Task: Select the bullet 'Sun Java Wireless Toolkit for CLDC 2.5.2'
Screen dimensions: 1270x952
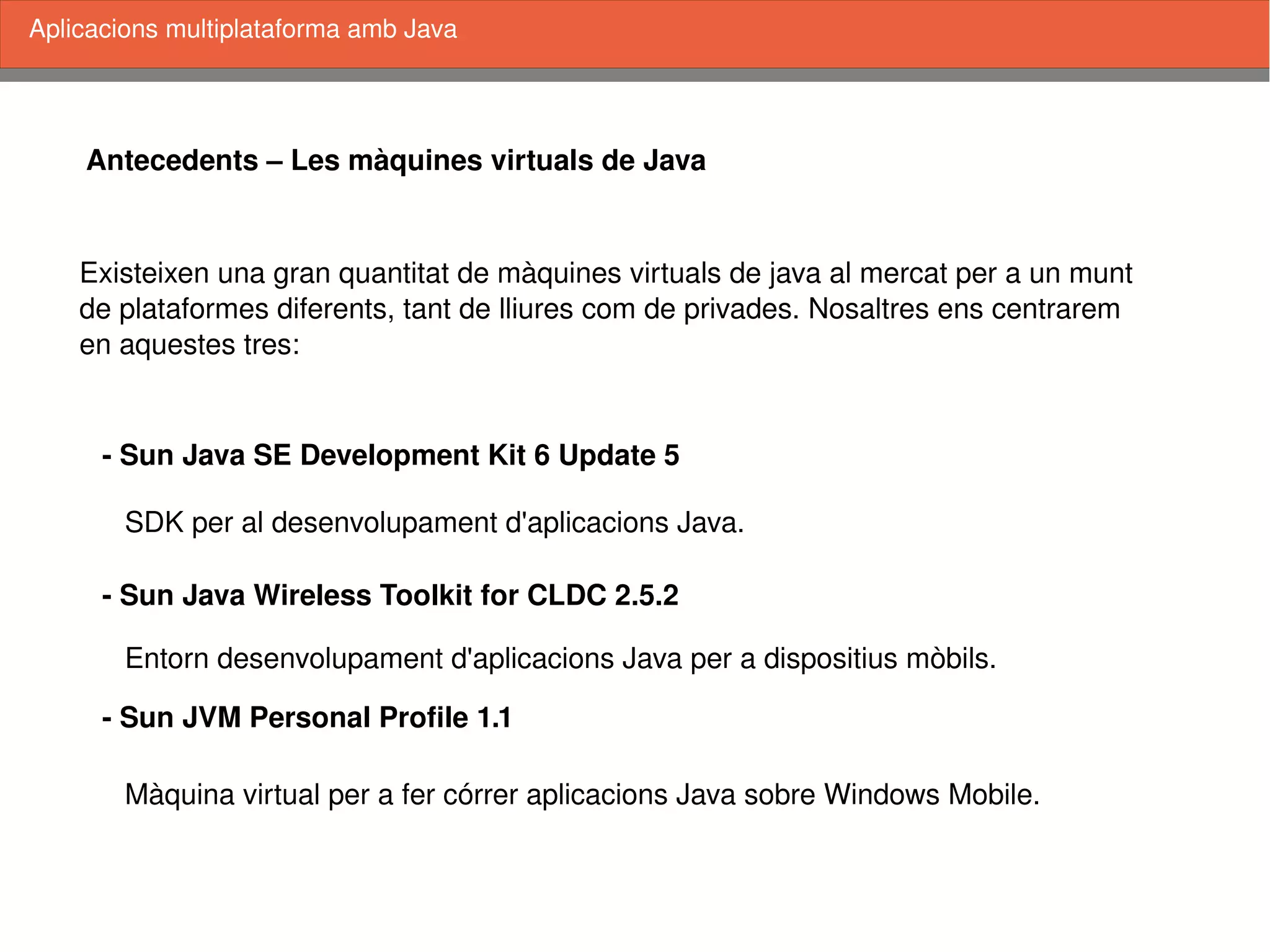Action: click(390, 595)
